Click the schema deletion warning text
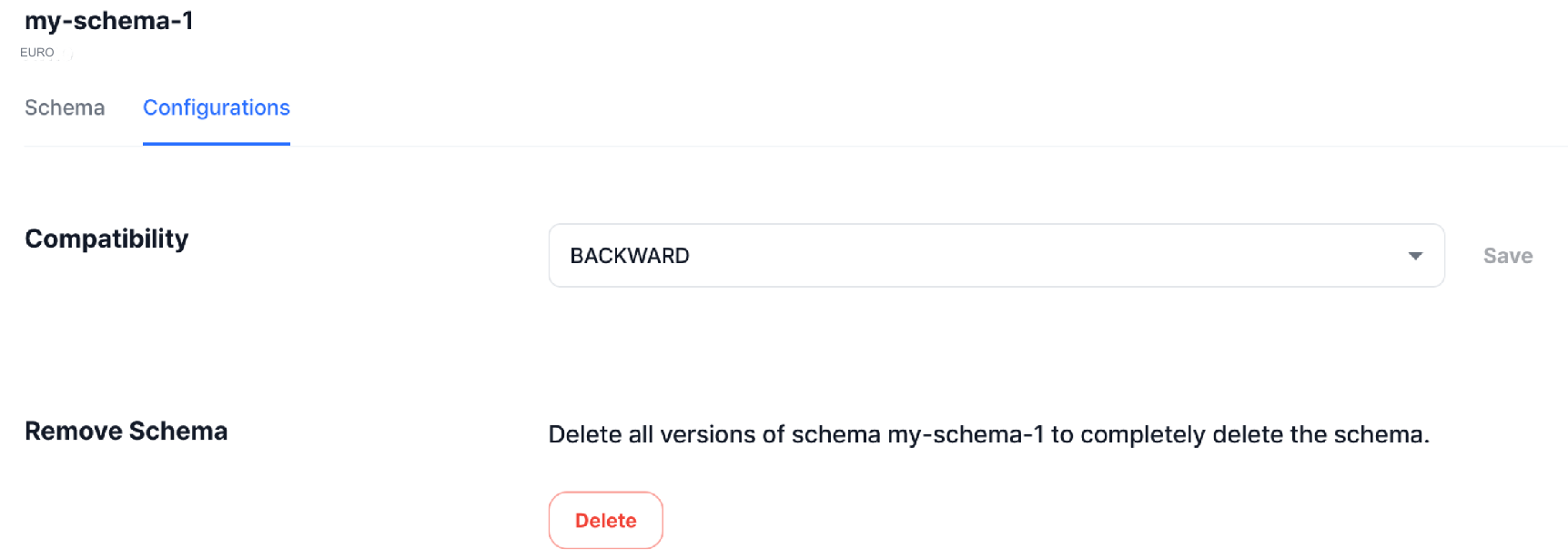Screen dimensions: 1568x559 (988, 434)
